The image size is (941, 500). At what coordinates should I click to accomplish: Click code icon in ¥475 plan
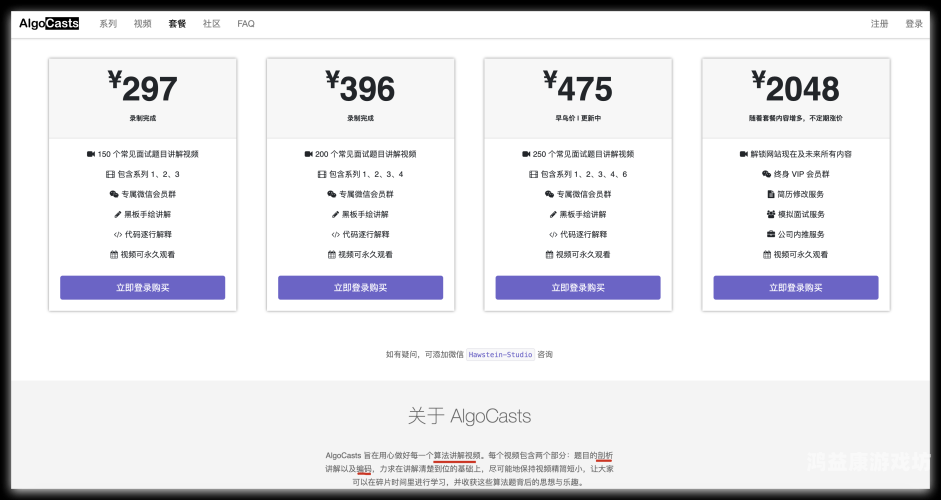553,235
